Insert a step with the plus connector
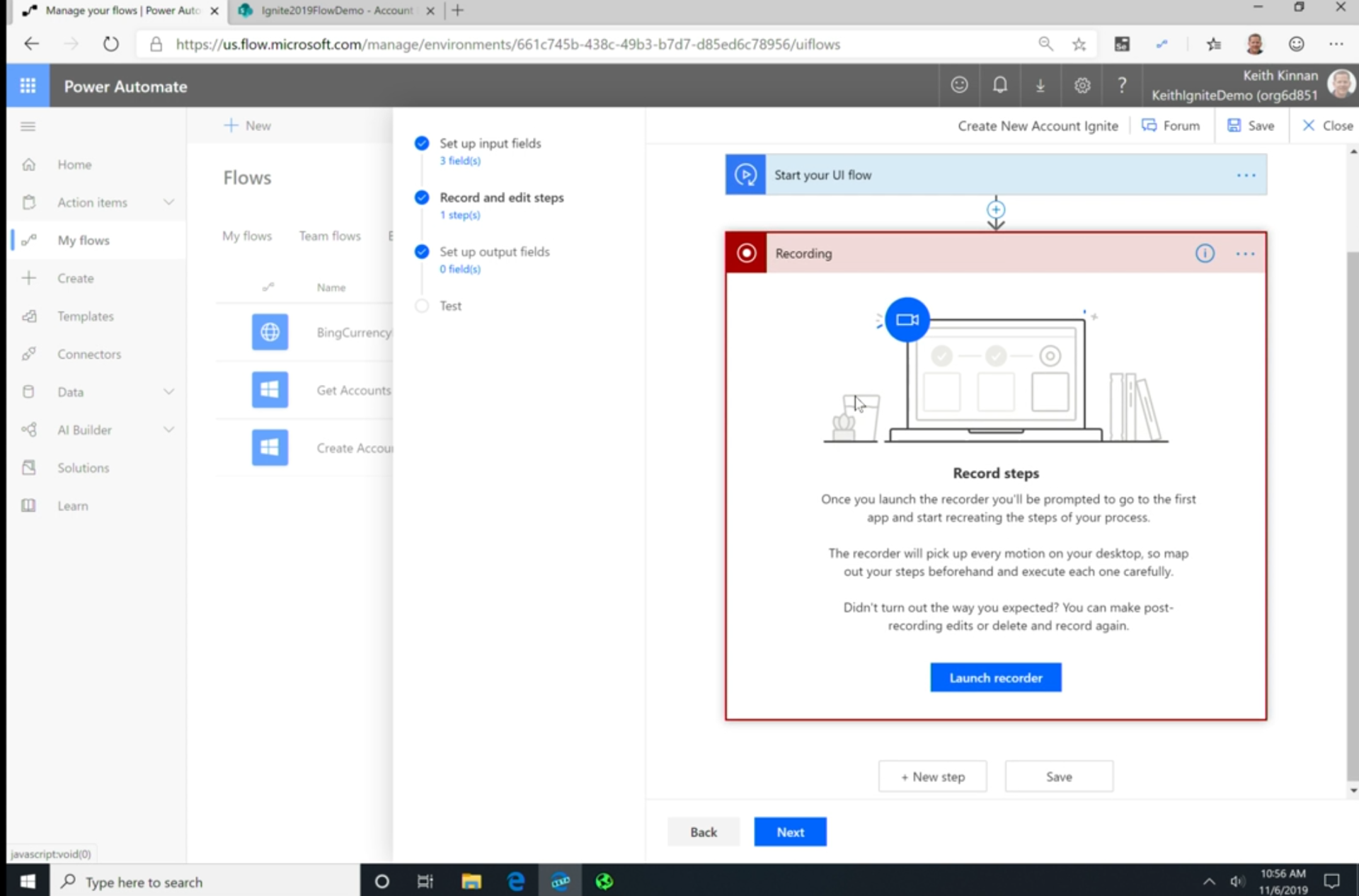This screenshot has width=1359, height=896. pyautogui.click(x=996, y=209)
